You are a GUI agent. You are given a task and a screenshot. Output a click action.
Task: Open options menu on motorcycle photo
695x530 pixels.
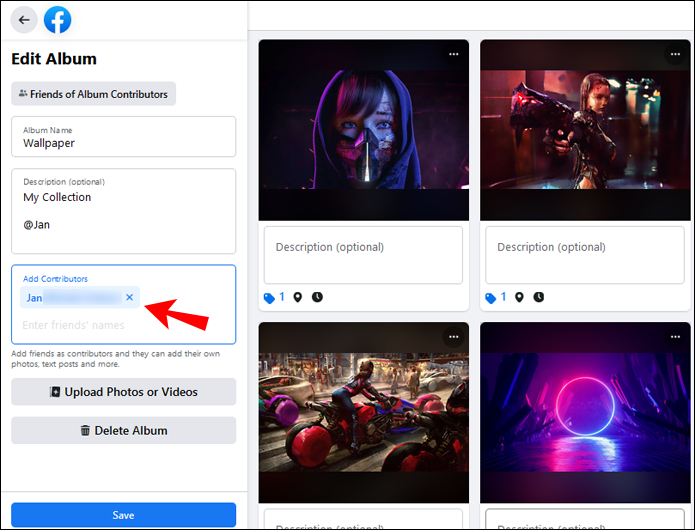point(453,337)
